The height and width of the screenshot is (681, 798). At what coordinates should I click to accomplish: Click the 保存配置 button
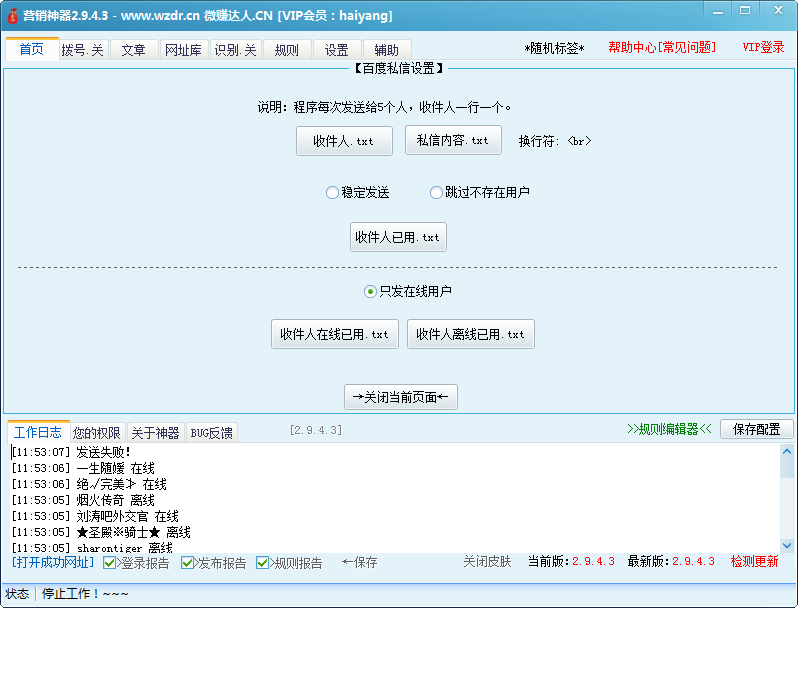(x=756, y=429)
